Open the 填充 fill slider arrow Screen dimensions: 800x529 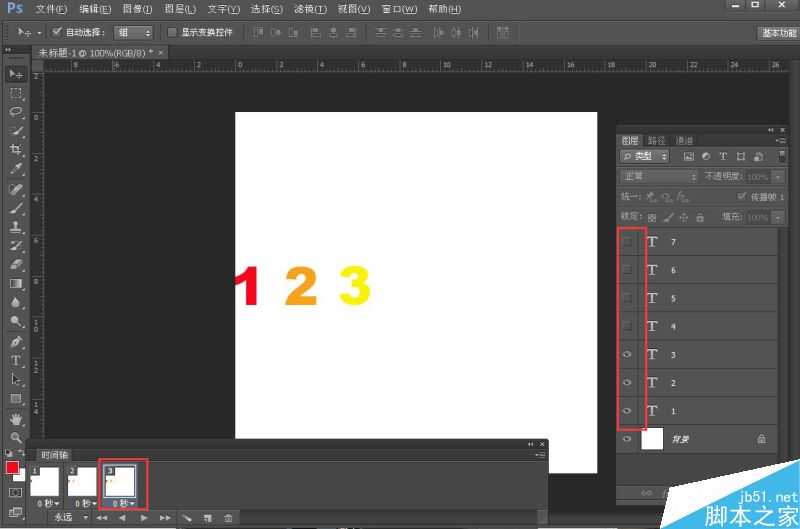click(x=778, y=218)
